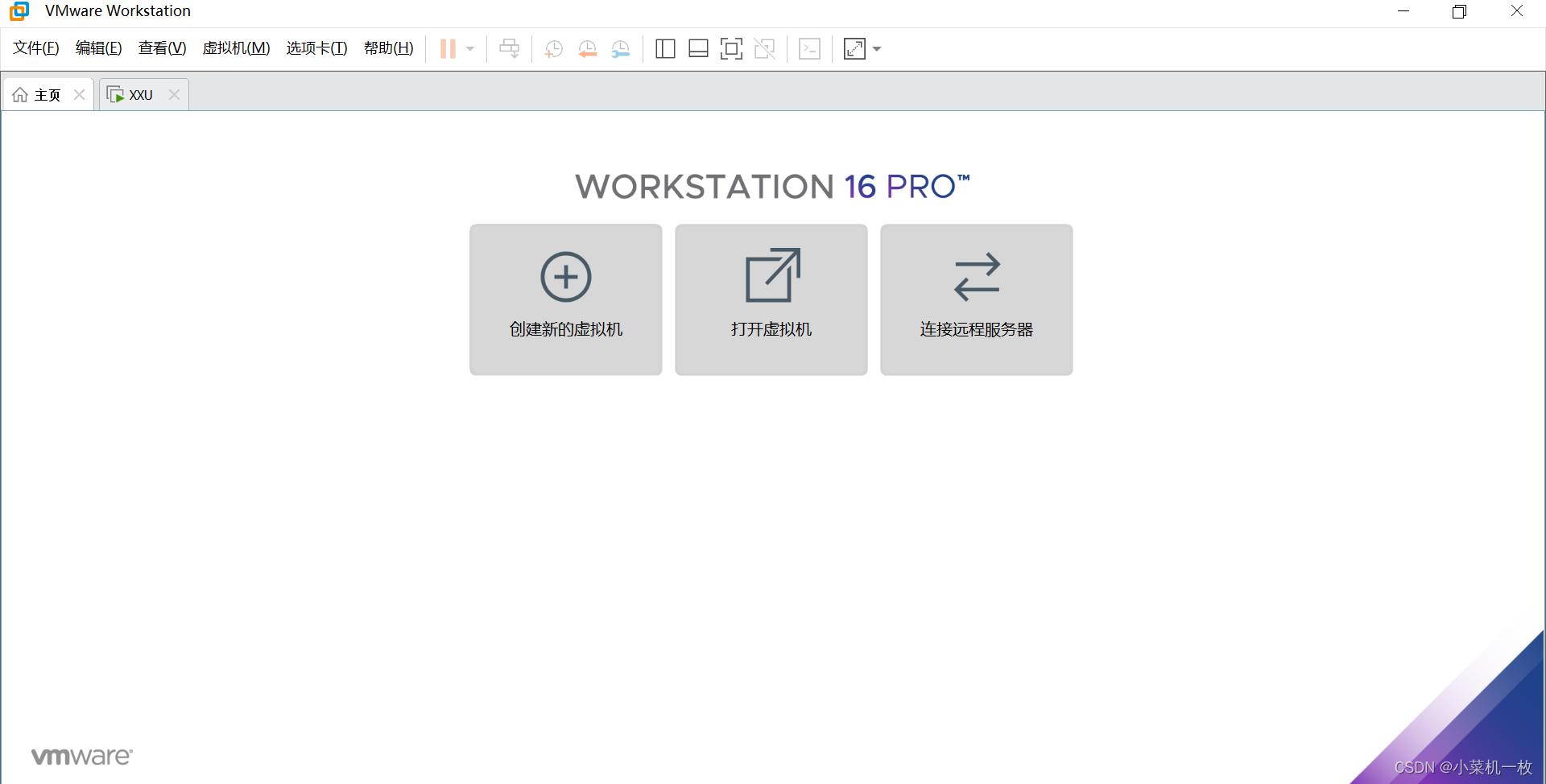Click 创建新的虚拟机 button
This screenshot has width=1546, height=784.
coord(566,299)
